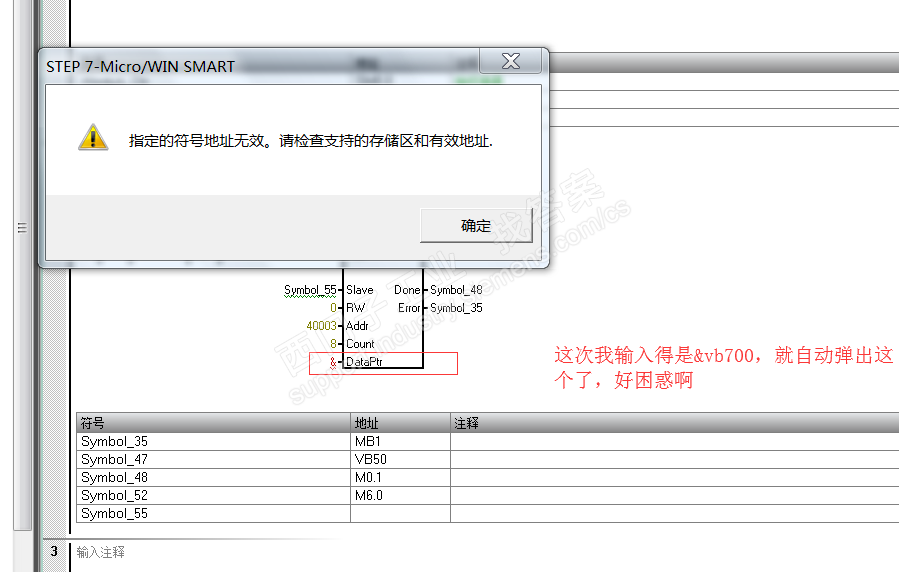Image resolution: width=899 pixels, height=572 pixels.
Task: Click the yellow warning icon
Action: 93,138
